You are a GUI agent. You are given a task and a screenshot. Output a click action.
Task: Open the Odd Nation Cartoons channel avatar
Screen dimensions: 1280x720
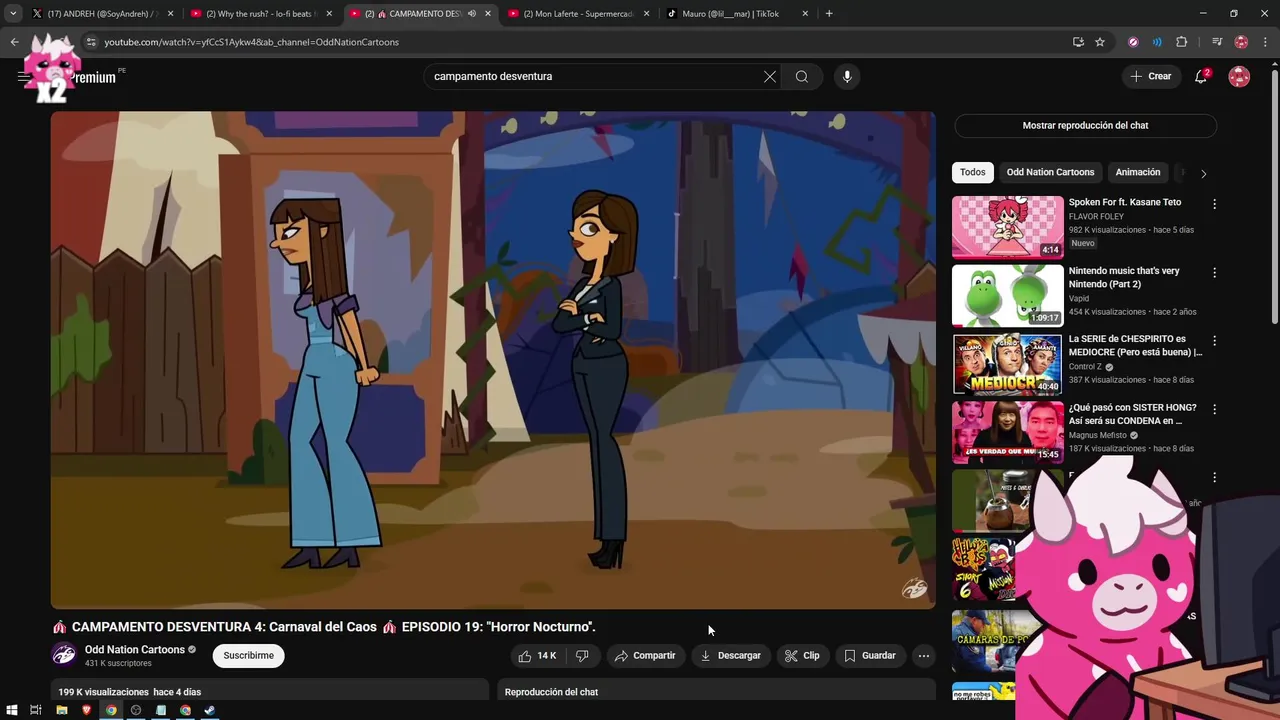click(64, 655)
